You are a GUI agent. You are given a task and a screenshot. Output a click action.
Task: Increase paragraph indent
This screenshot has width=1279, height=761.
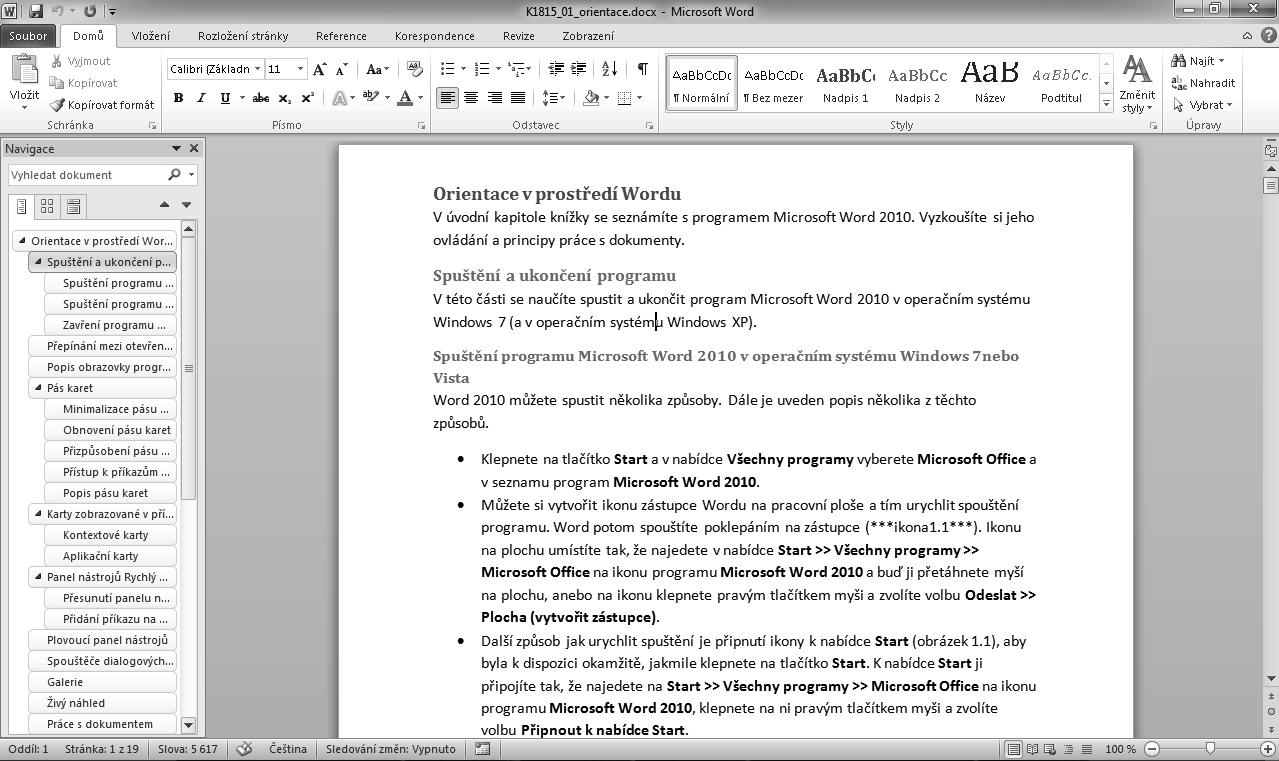pyautogui.click(x=578, y=69)
